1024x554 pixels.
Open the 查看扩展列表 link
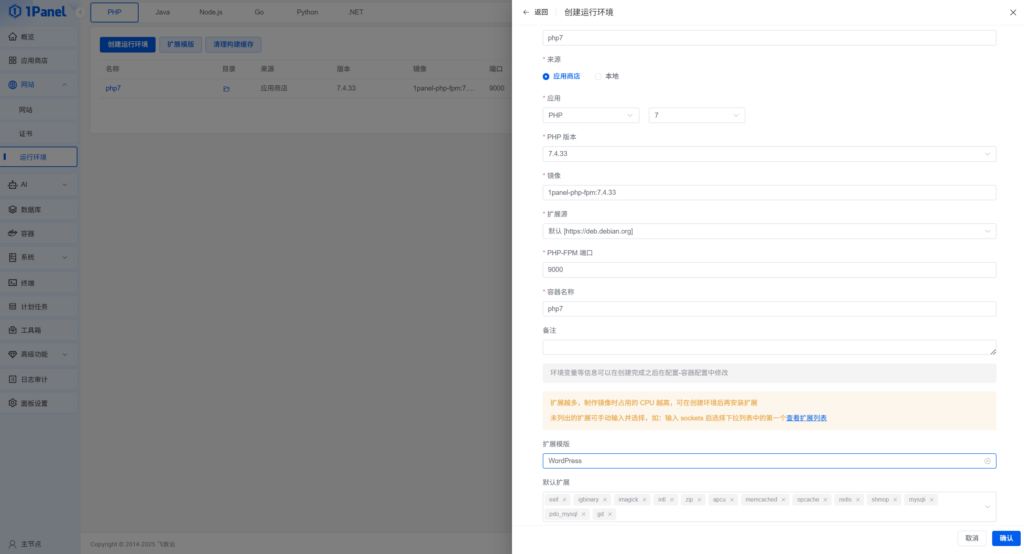pyautogui.click(x=806, y=418)
